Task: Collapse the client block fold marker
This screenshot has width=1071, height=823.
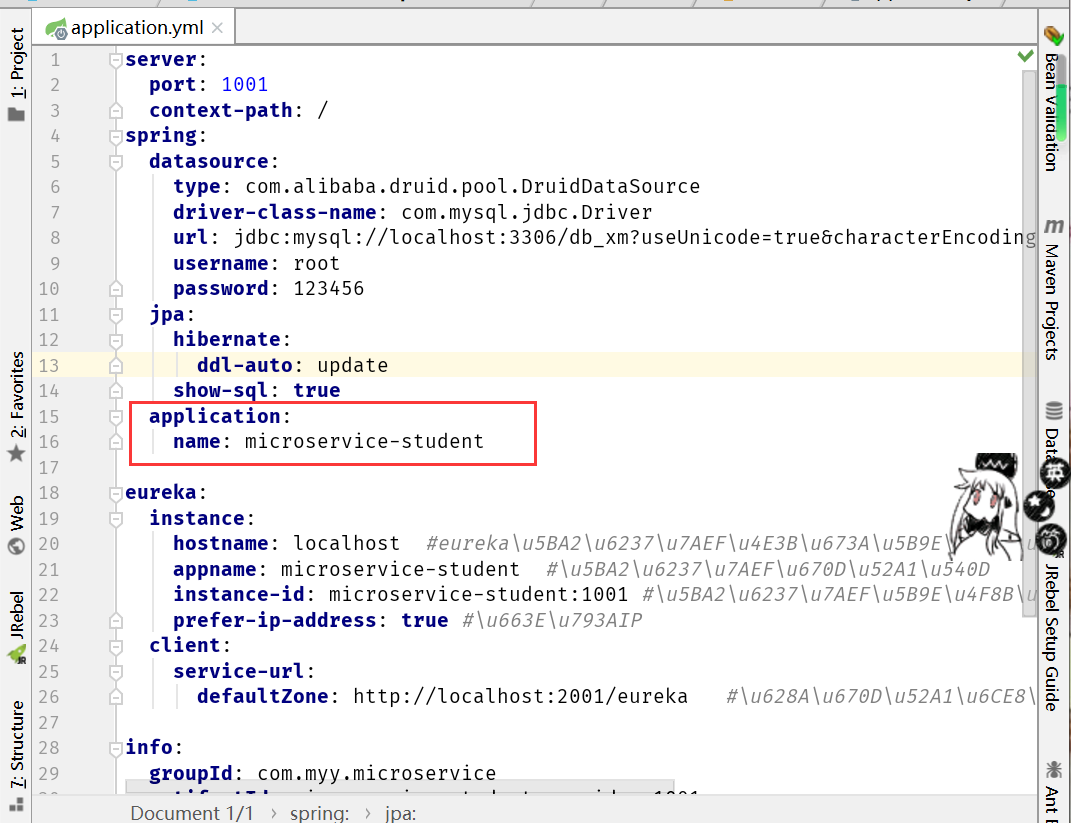Action: tap(115, 646)
